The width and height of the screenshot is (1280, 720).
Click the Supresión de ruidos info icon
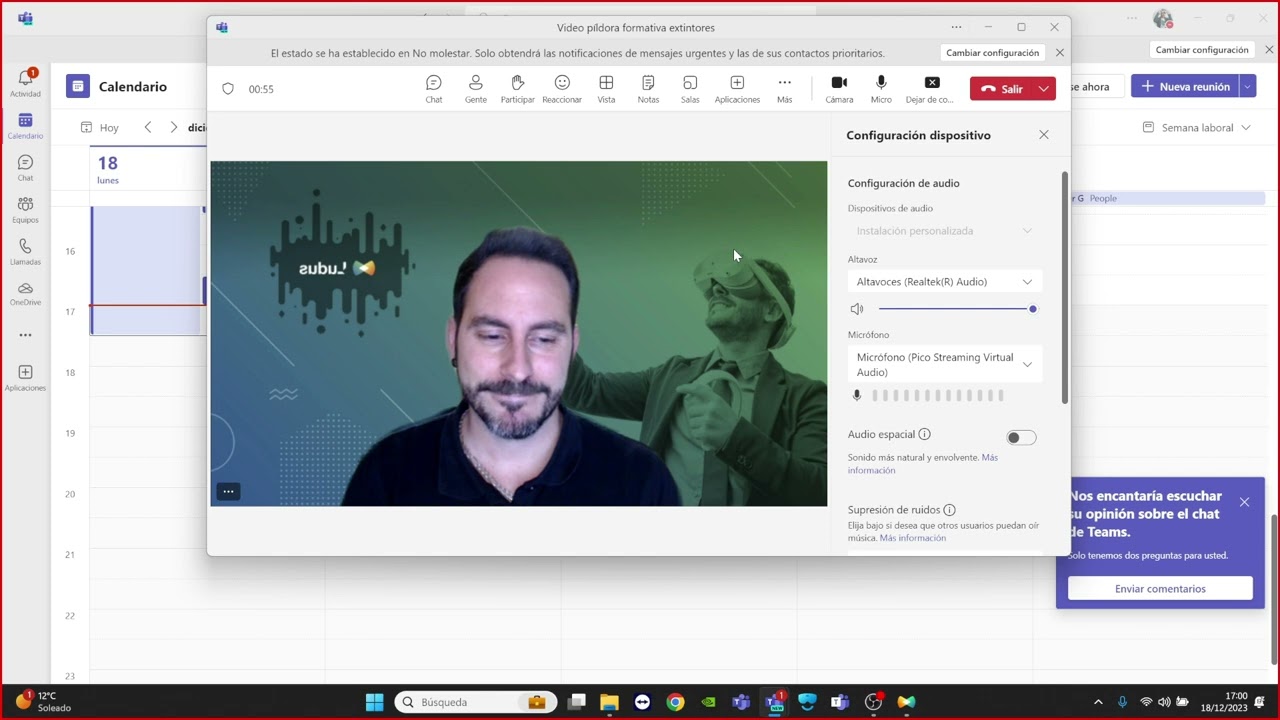(949, 510)
